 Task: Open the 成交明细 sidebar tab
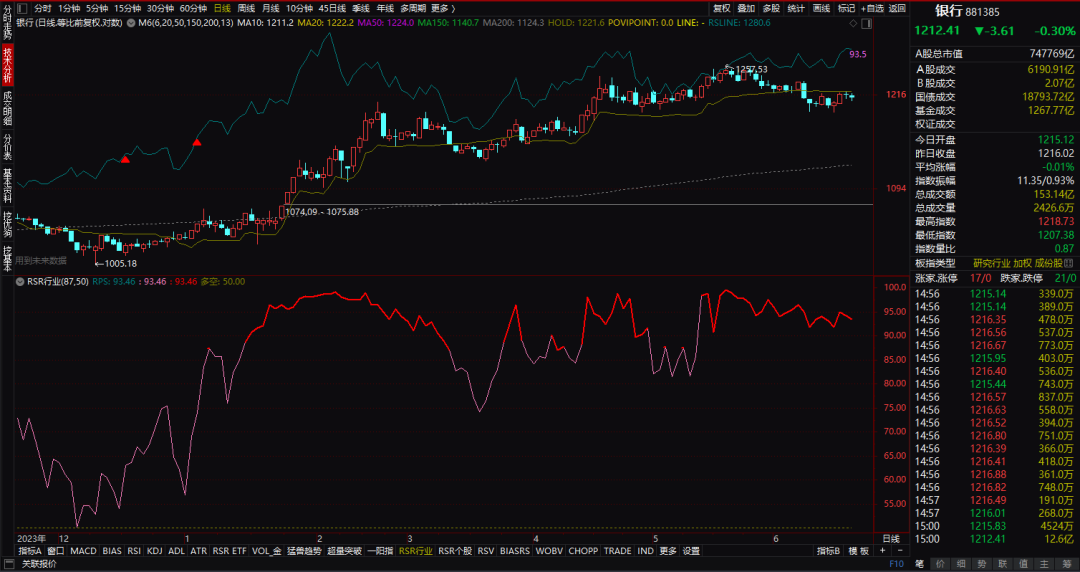coord(8,108)
